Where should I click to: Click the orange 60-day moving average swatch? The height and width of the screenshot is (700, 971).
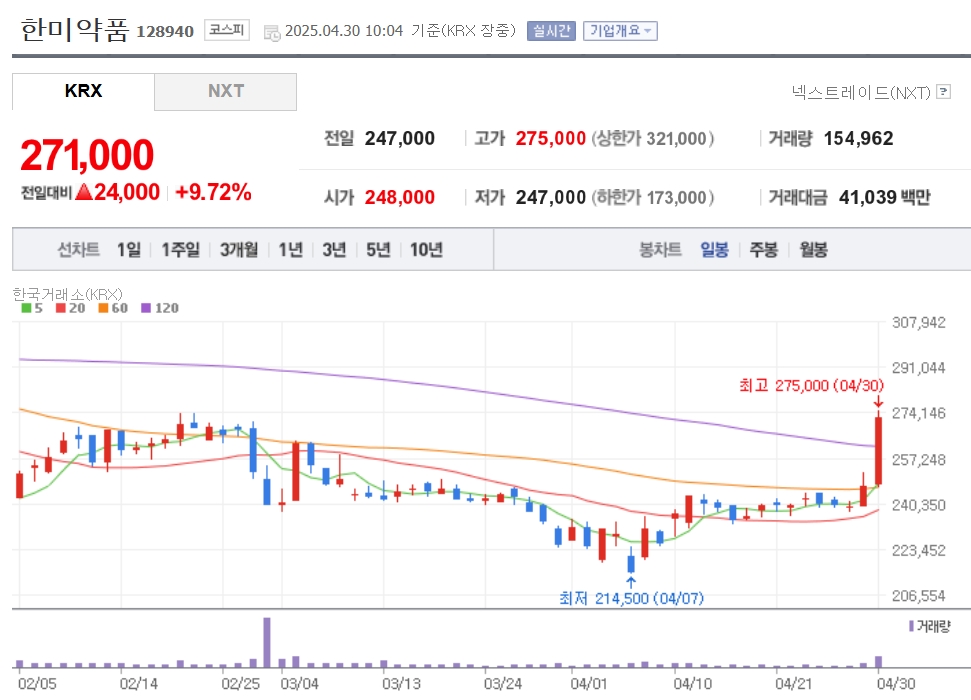(x=103, y=308)
